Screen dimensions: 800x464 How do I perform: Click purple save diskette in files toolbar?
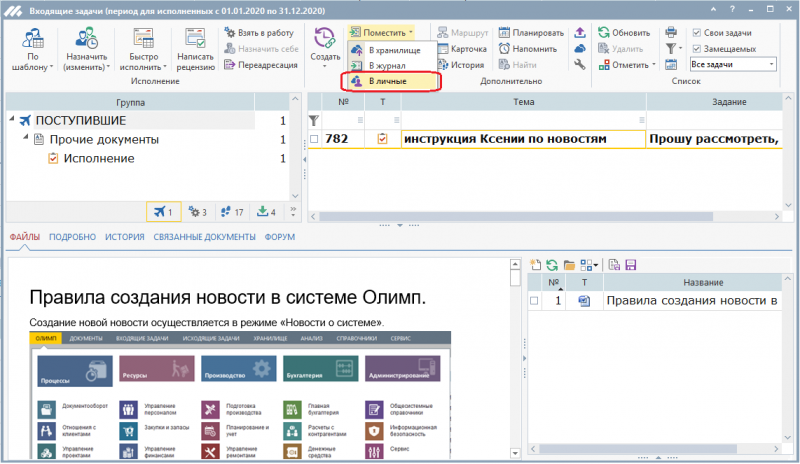(631, 264)
